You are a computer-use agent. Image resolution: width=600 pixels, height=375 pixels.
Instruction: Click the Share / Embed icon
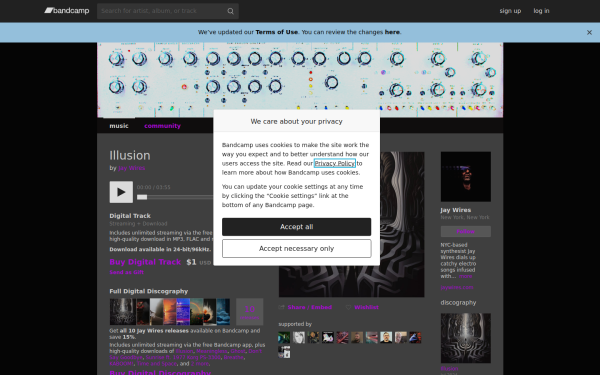point(282,307)
